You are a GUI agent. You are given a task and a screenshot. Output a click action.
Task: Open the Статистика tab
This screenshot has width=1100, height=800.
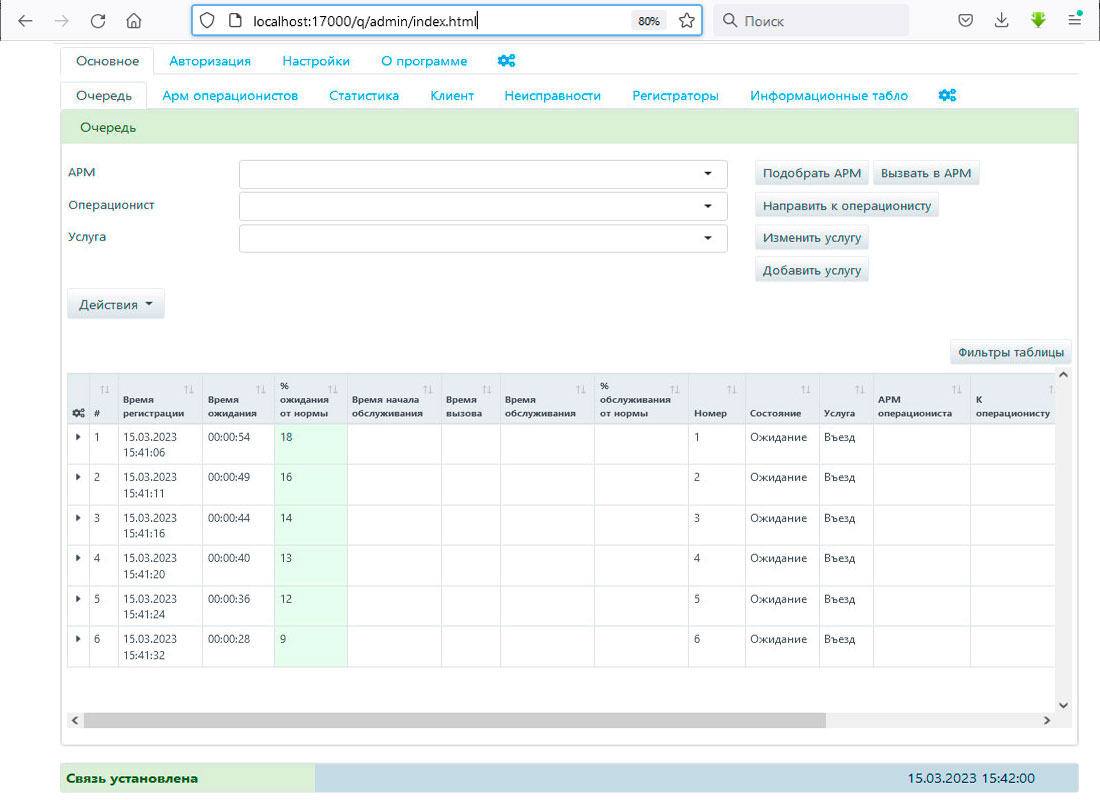[x=364, y=95]
